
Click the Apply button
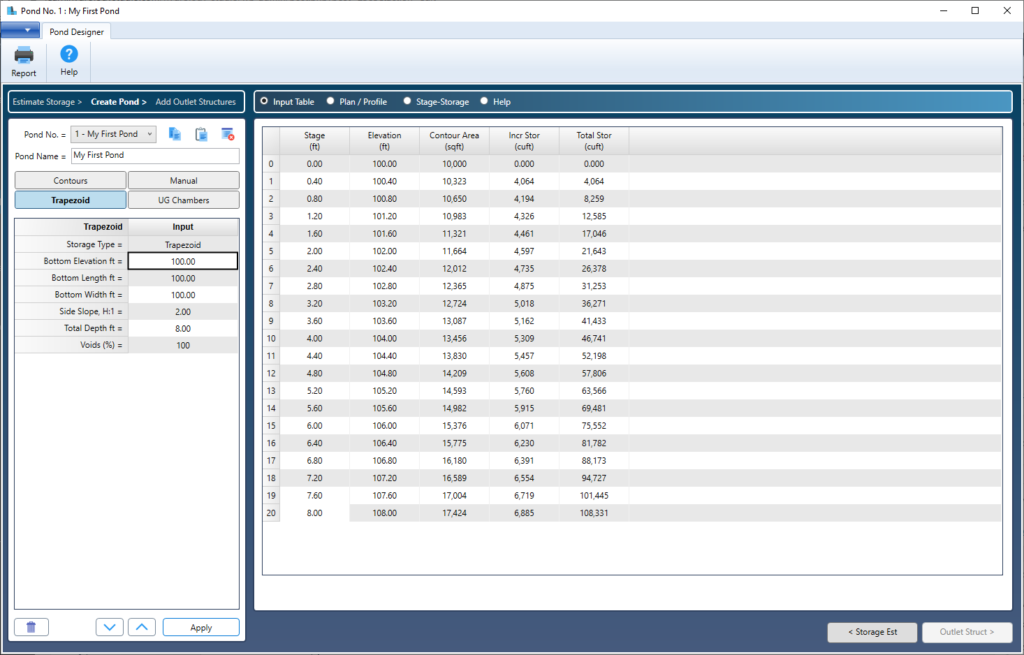tap(201, 628)
